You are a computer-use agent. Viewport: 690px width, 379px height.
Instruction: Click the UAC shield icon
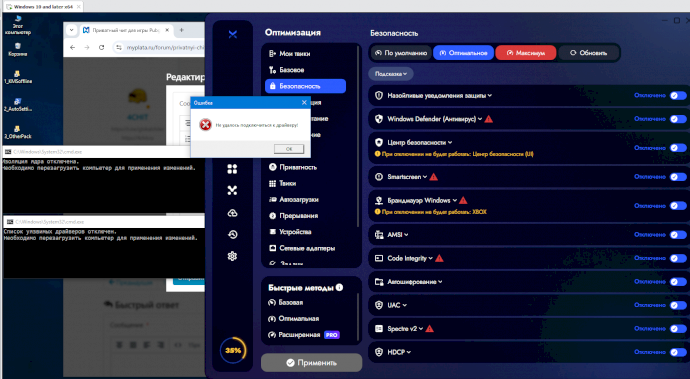click(379, 305)
